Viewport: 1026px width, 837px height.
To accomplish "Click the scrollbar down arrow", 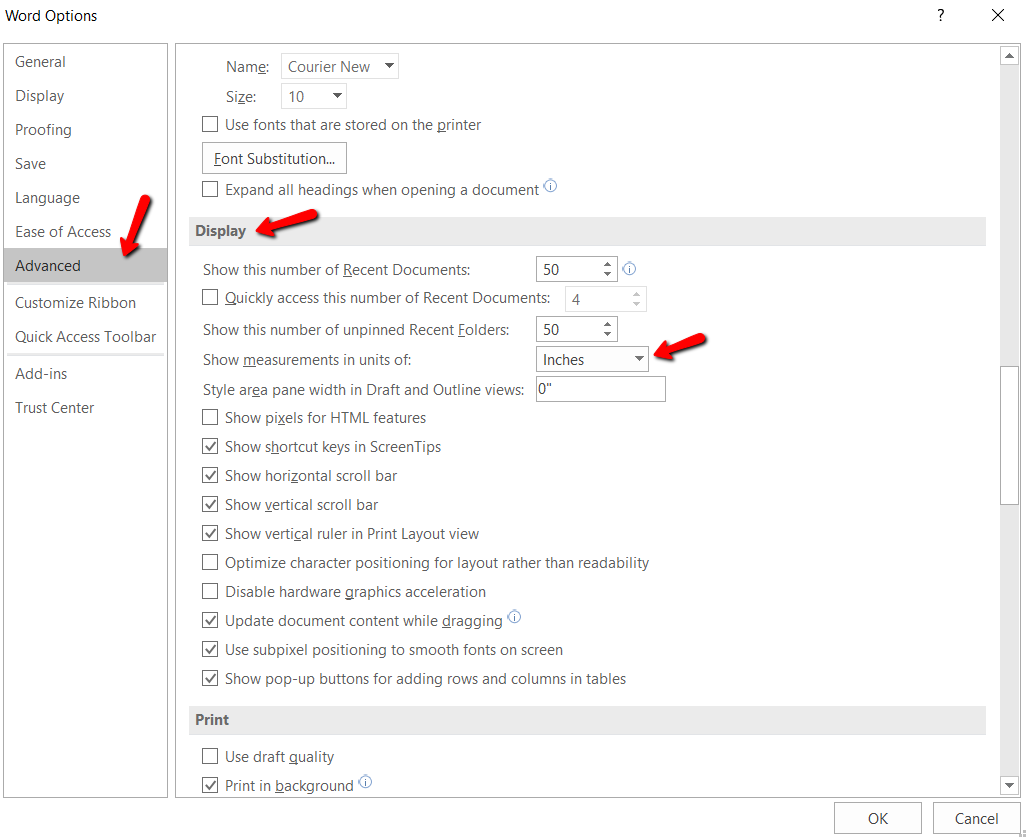I will (x=1009, y=785).
